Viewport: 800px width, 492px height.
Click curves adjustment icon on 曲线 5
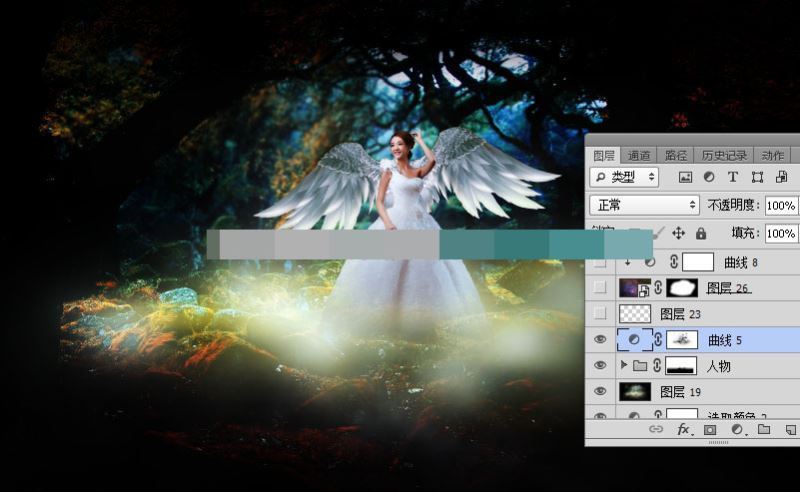[x=634, y=339]
